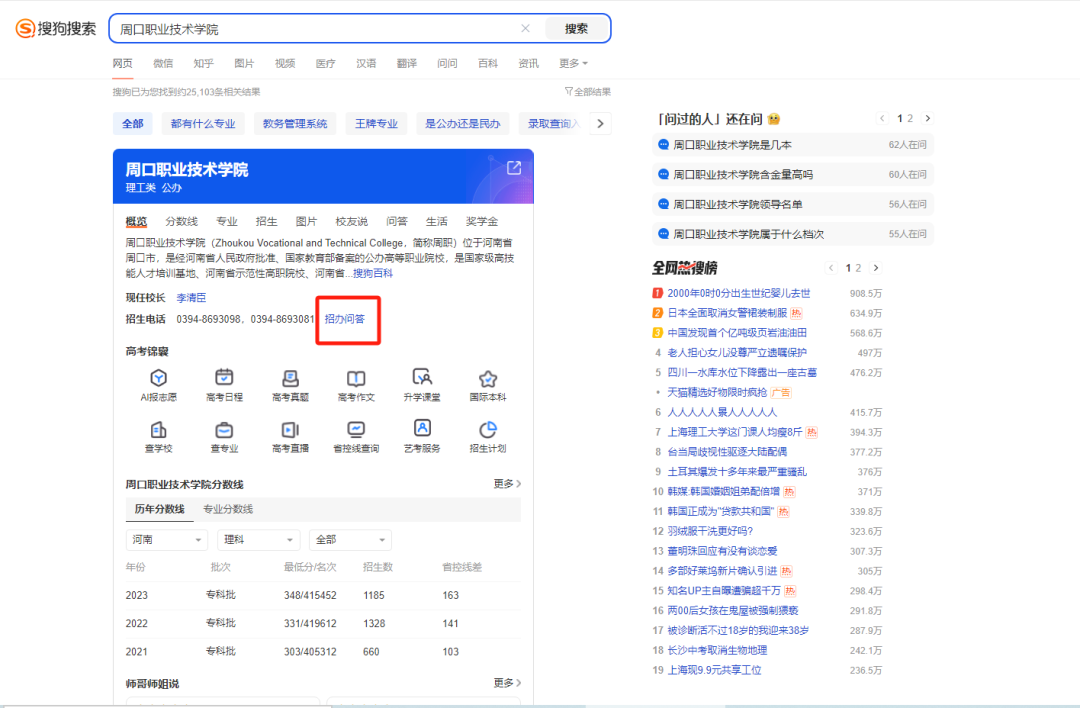Image resolution: width=1080 pixels, height=708 pixels.
Task: Open ad entry 天猫精选好物限时疯抢
Action: 717,392
